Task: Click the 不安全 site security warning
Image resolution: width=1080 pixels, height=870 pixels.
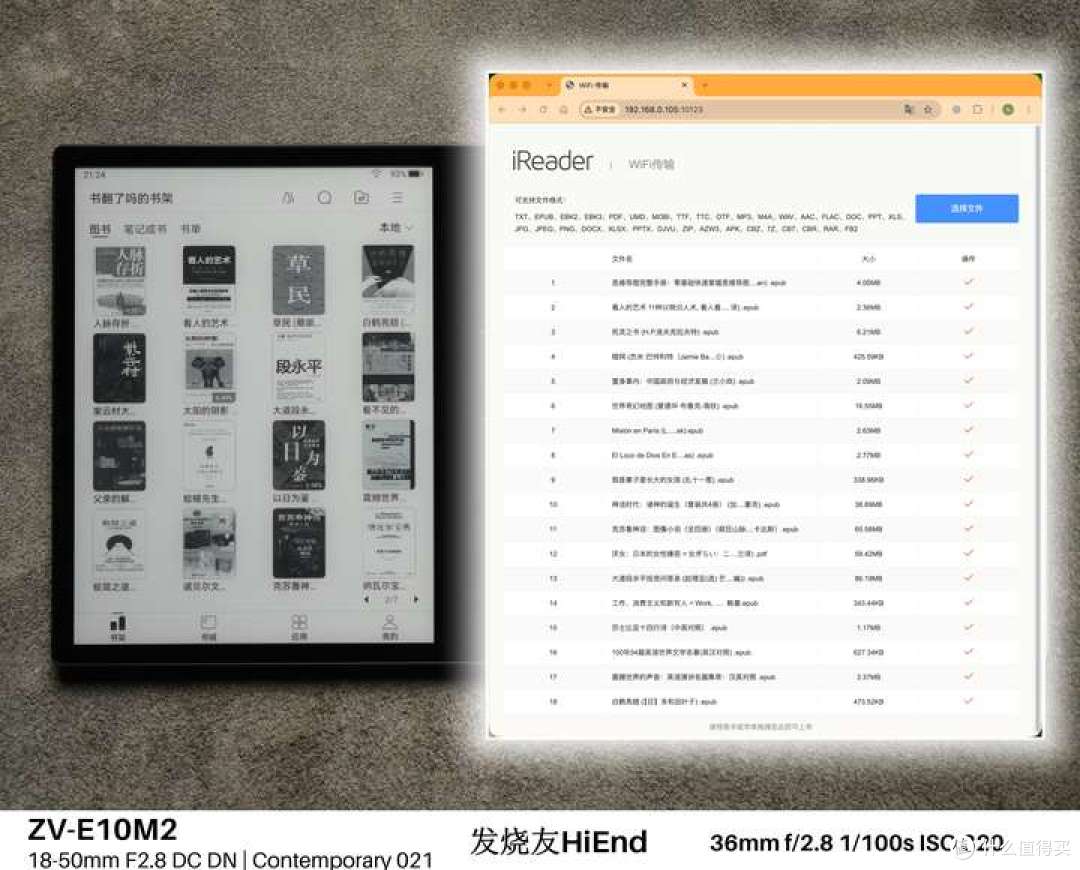Action: click(599, 110)
